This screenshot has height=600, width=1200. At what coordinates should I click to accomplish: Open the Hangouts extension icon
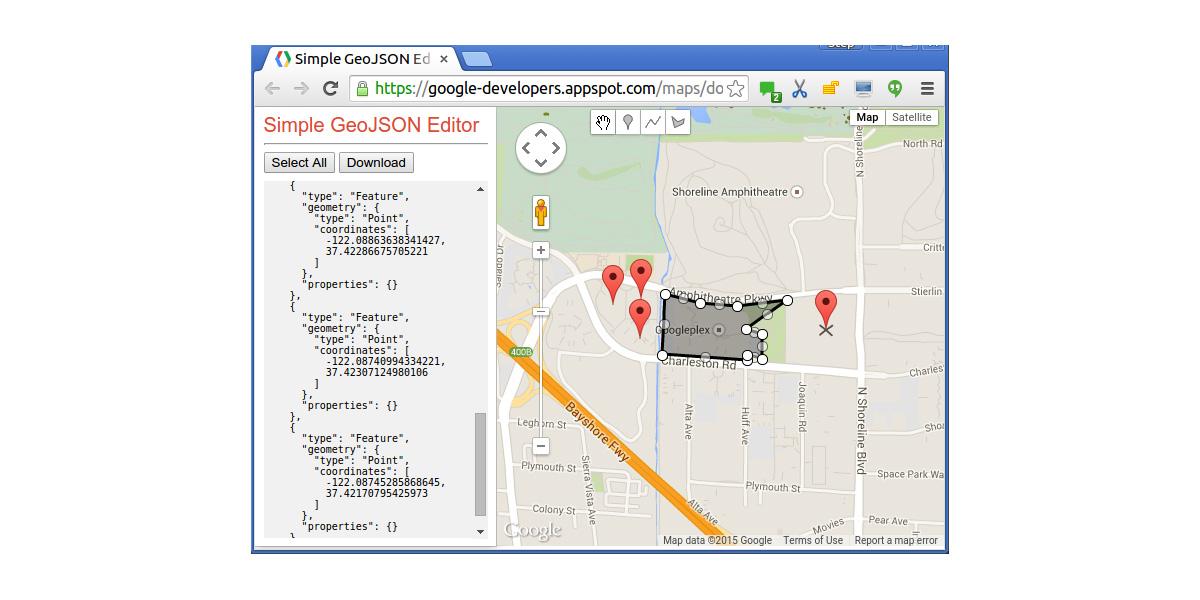coord(895,89)
